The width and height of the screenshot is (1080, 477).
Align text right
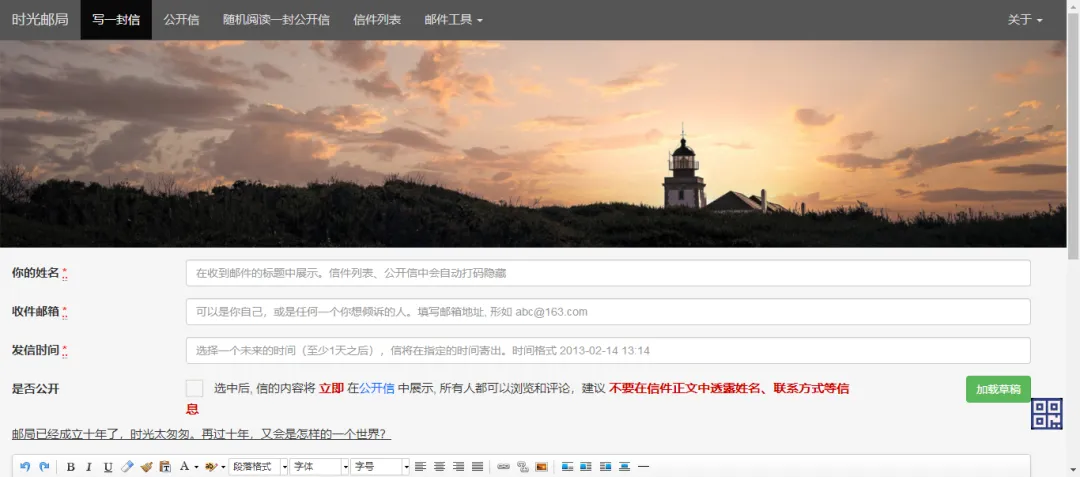tap(459, 467)
